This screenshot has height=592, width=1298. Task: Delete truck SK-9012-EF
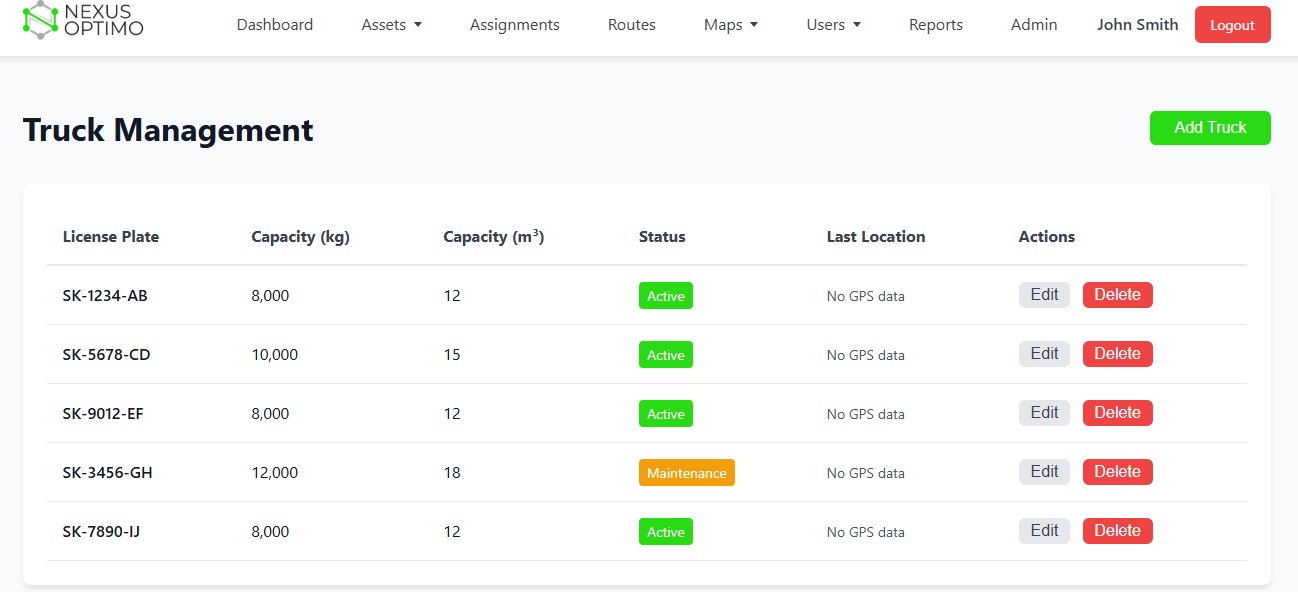[x=1118, y=413]
